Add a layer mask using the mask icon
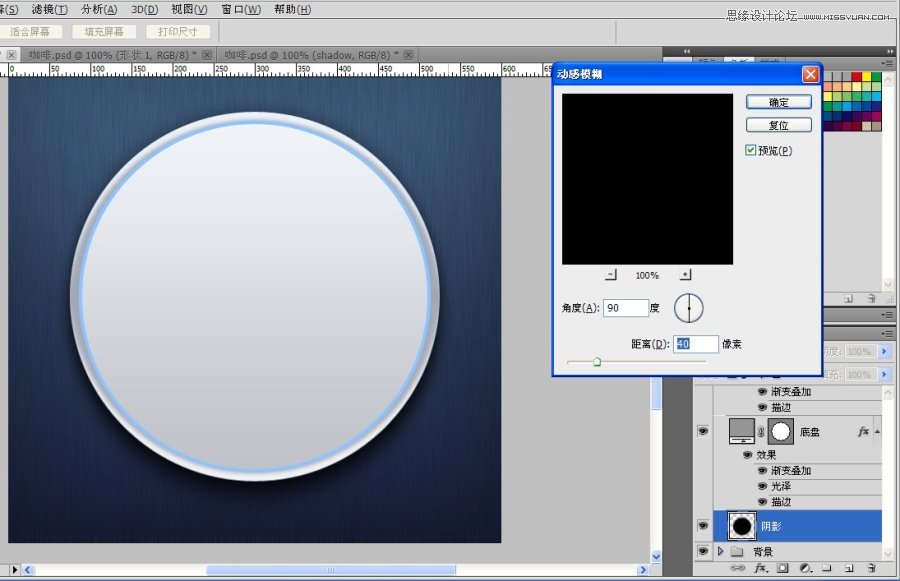Image resolution: width=900 pixels, height=581 pixels. point(782,568)
